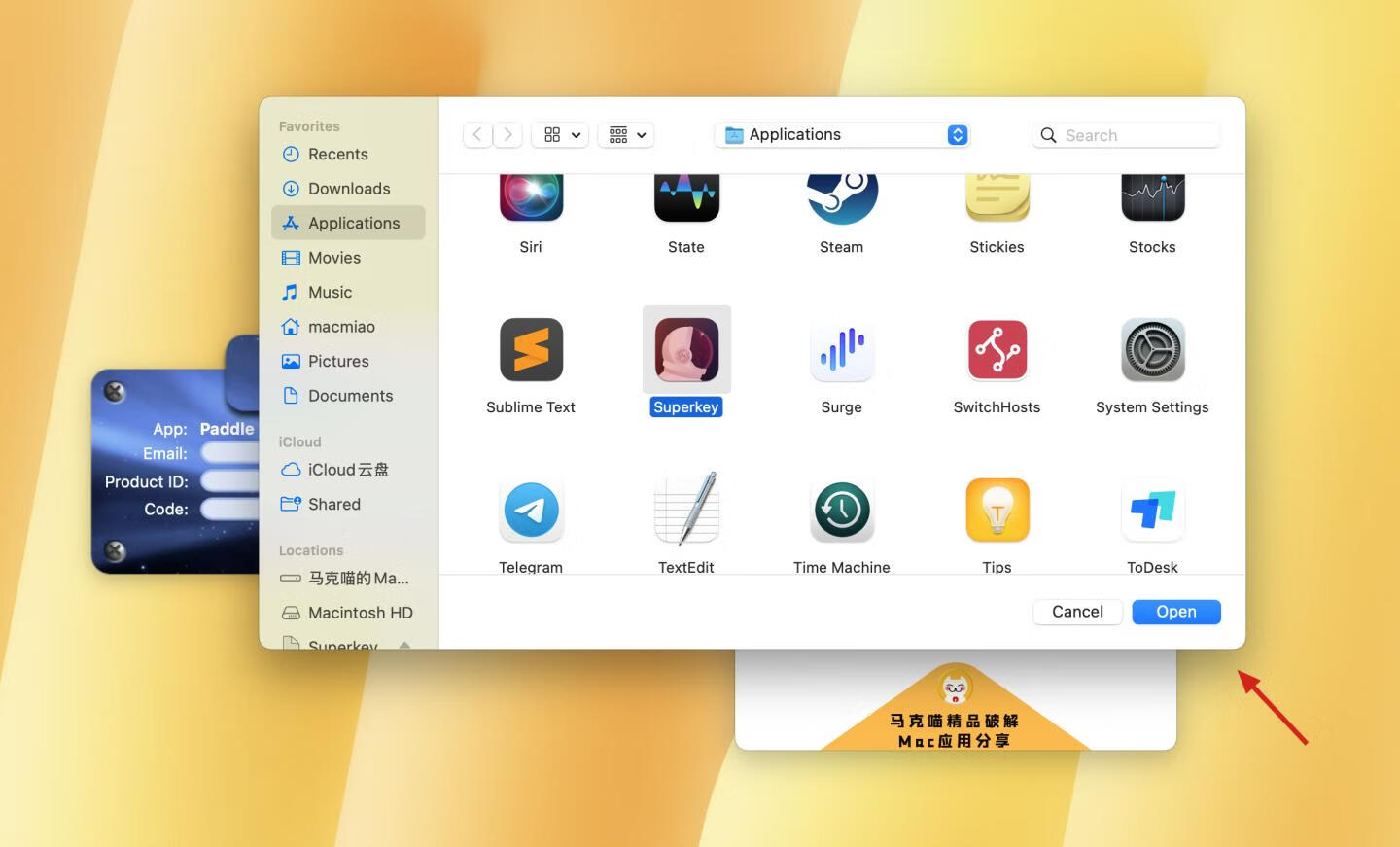Select the Surge app icon
This screenshot has height=847, width=1400.
[842, 350]
